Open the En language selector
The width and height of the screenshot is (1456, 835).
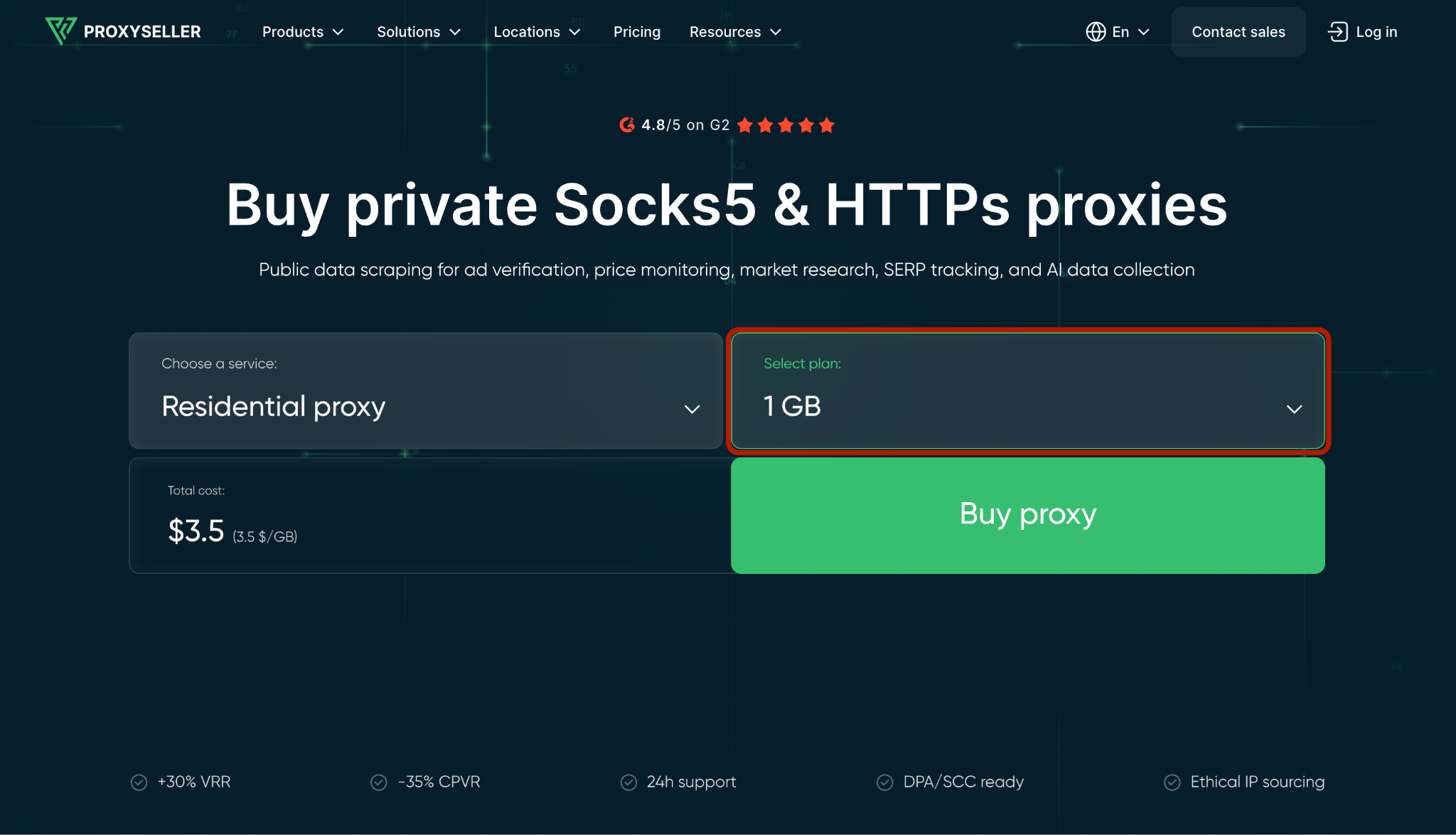[1118, 32]
